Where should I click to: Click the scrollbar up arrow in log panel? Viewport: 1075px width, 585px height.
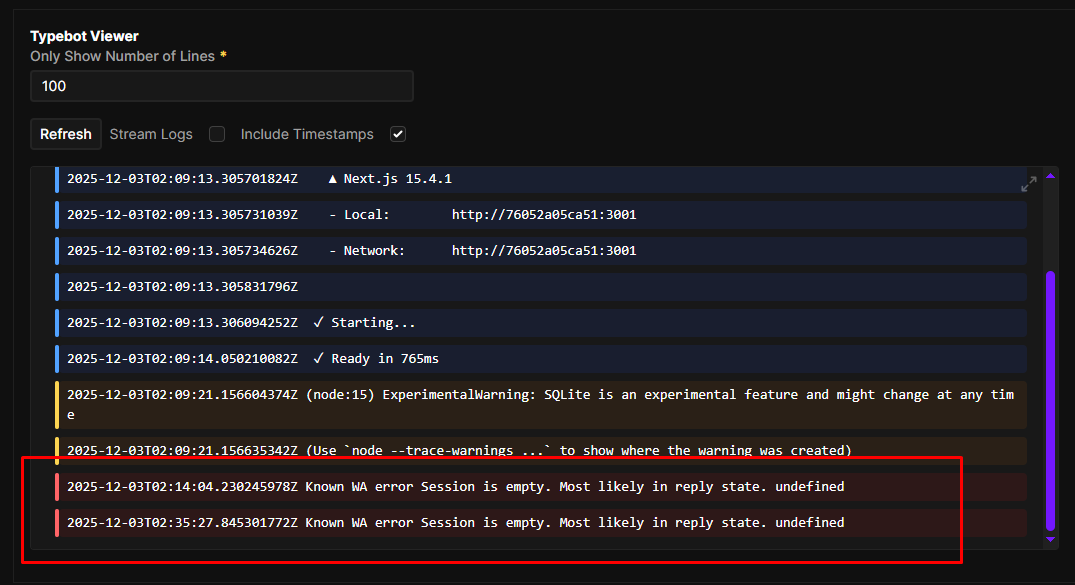click(x=1050, y=176)
